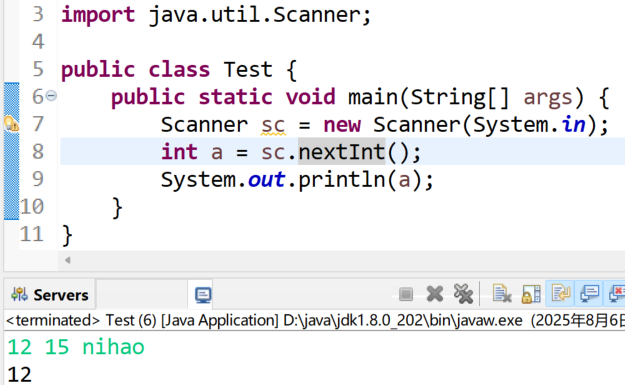Click the blue annotation strip beside line 8
This screenshot has height=385, width=625.
click(12, 152)
